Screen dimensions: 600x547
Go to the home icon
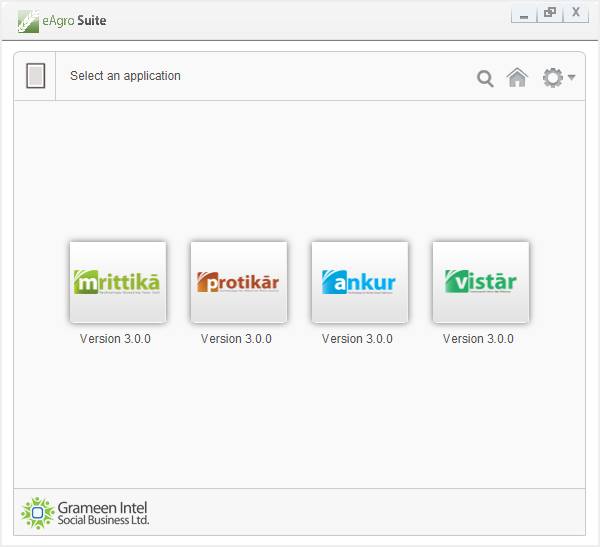[517, 77]
